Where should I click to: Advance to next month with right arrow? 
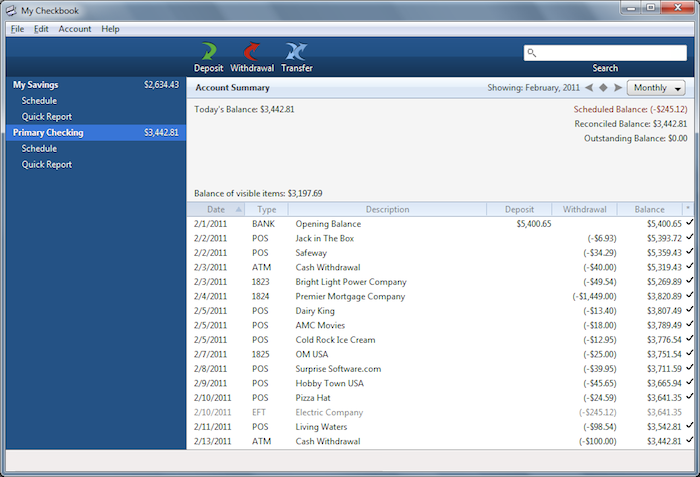pos(617,88)
